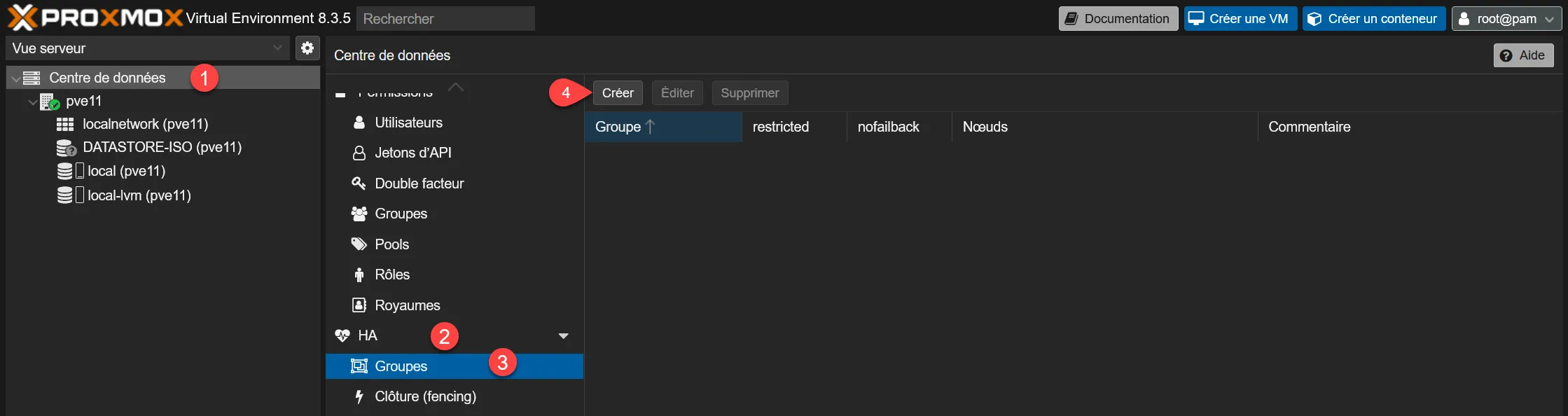This screenshot has width=1568, height=416.
Task: Collapse the Centre de données tree node
Action: pos(15,78)
